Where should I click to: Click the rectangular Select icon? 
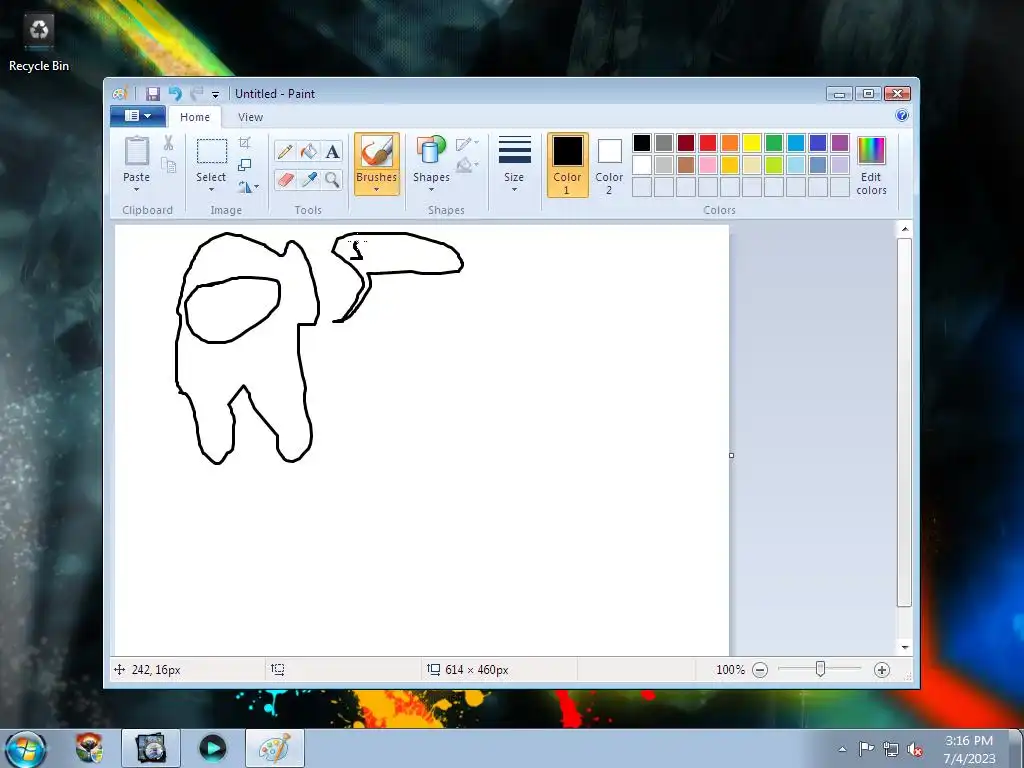click(x=212, y=152)
